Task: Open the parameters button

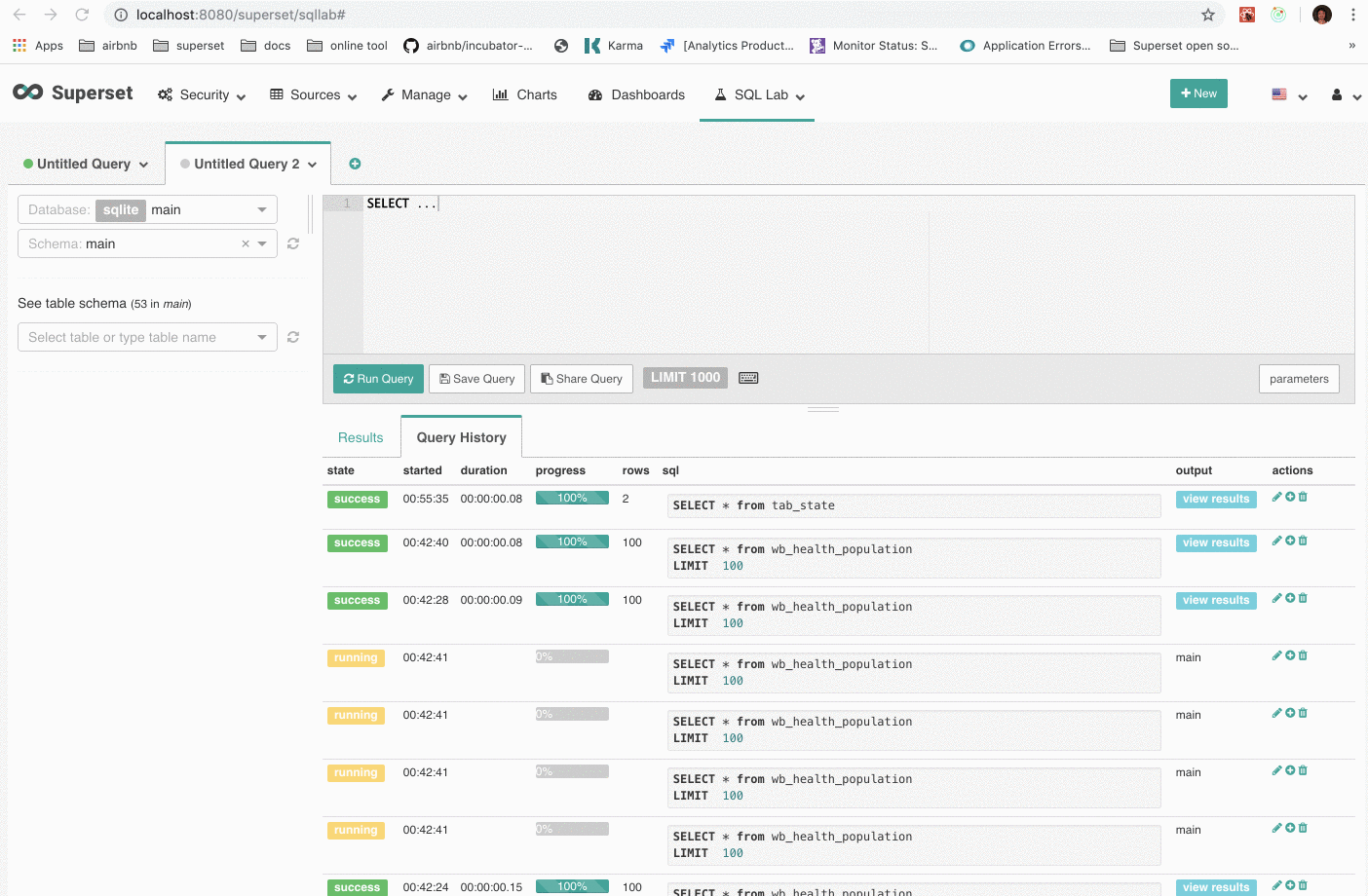Action: (1299, 379)
